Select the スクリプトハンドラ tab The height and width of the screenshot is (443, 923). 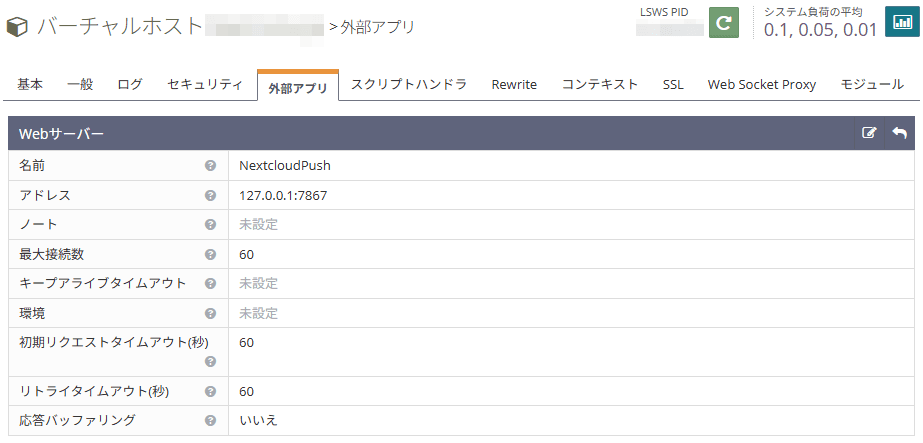point(408,85)
